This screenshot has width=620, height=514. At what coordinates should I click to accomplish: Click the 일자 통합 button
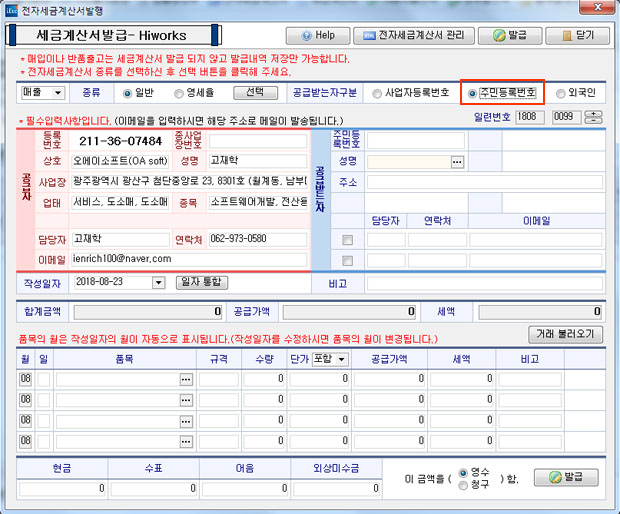(202, 283)
